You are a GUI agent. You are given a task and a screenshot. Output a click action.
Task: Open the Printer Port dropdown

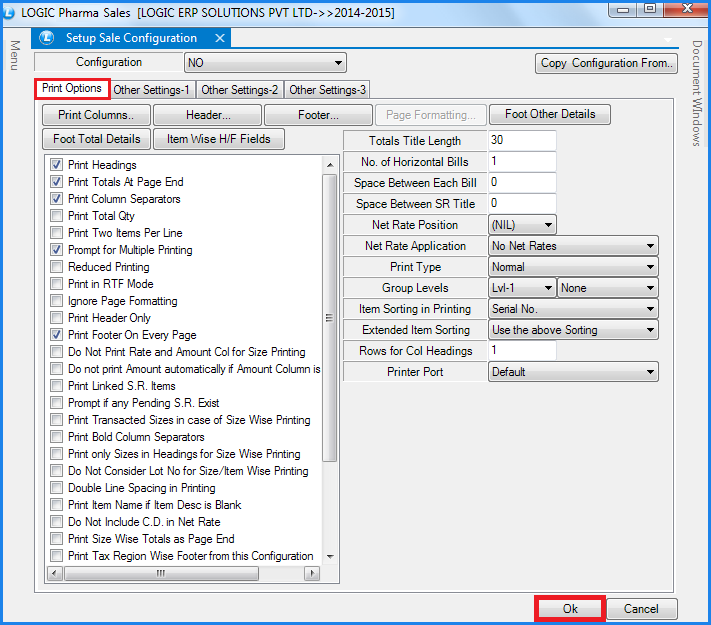(x=573, y=372)
